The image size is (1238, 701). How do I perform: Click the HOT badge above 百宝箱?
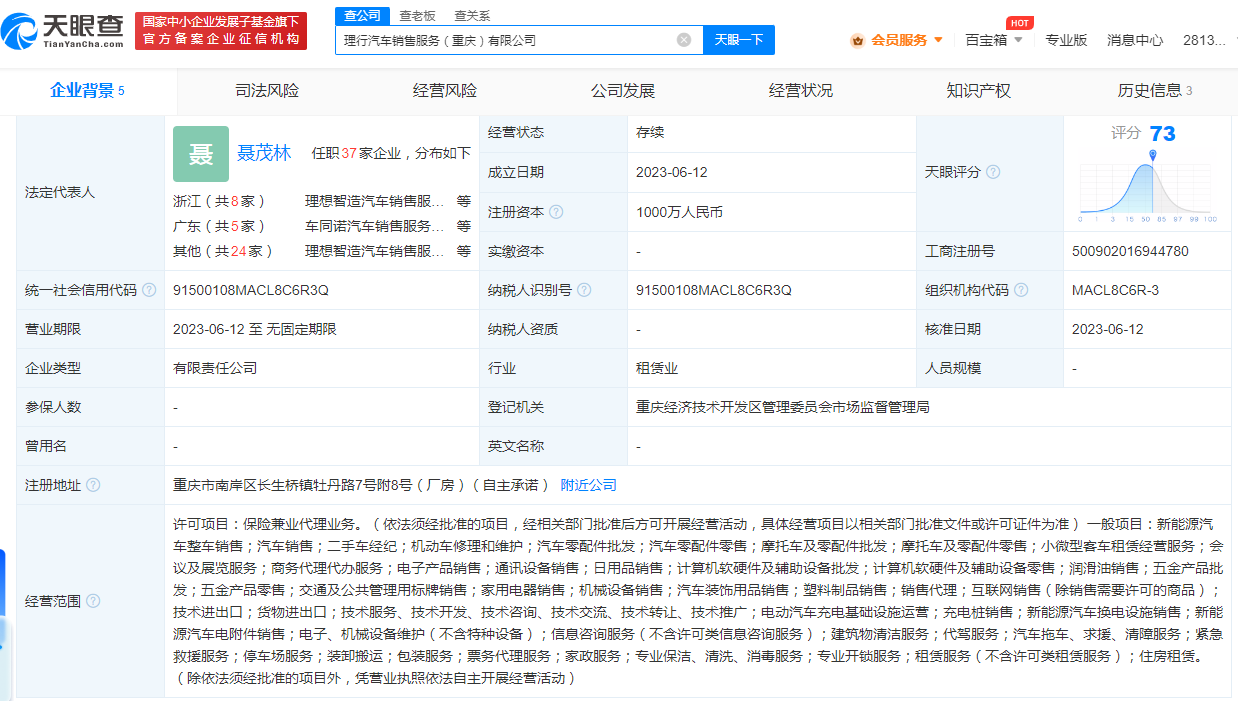(x=1020, y=23)
